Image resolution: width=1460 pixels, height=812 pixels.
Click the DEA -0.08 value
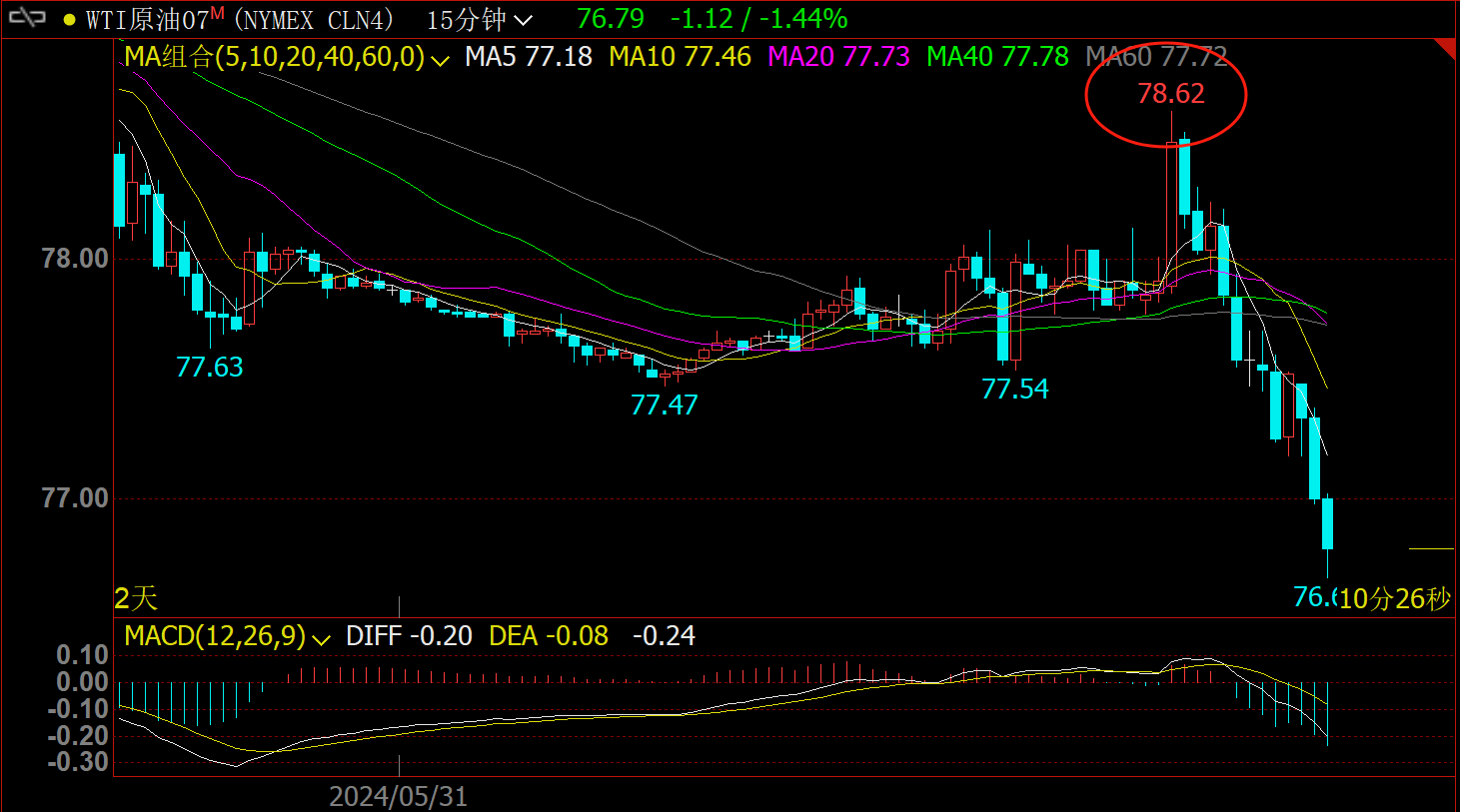point(549,636)
